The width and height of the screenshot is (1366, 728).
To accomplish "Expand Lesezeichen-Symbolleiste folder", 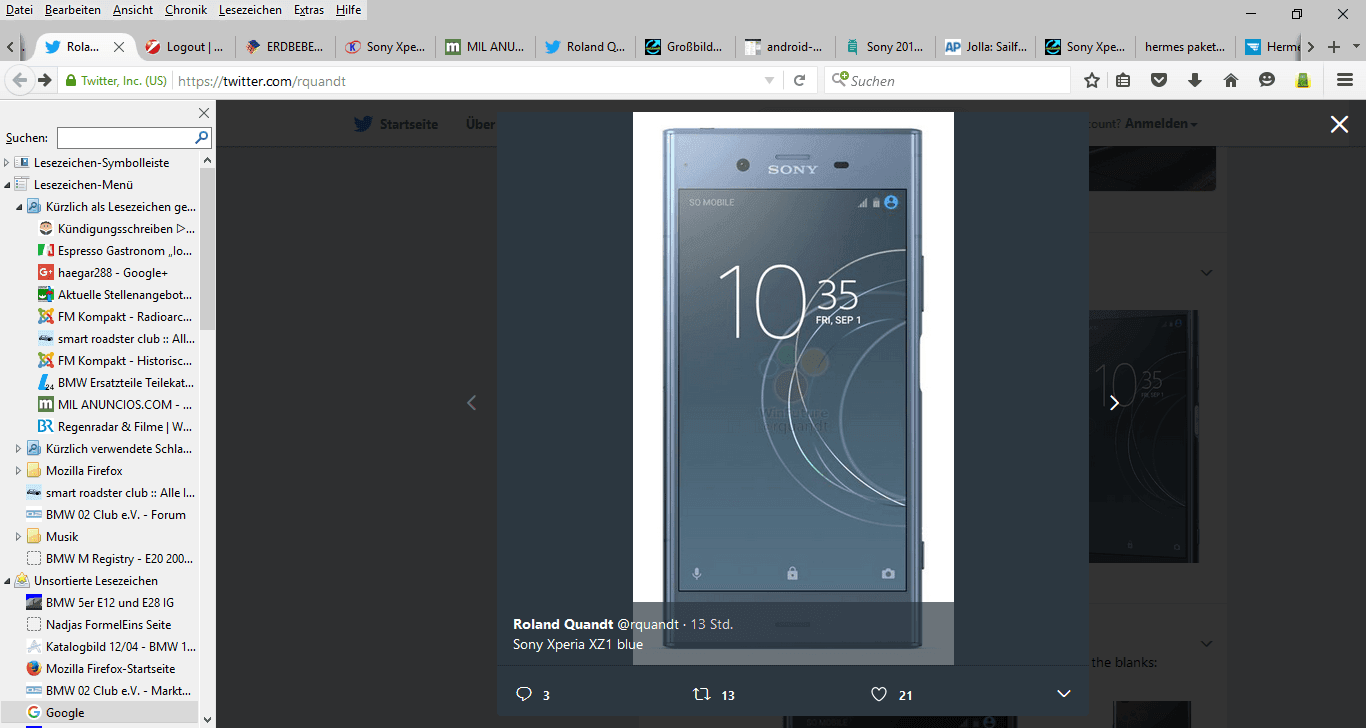I will tap(7, 163).
